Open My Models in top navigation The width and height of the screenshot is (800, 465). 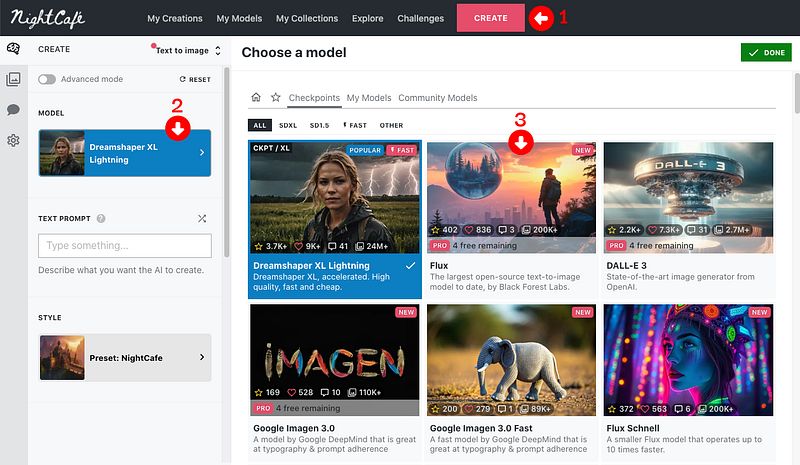[239, 18]
